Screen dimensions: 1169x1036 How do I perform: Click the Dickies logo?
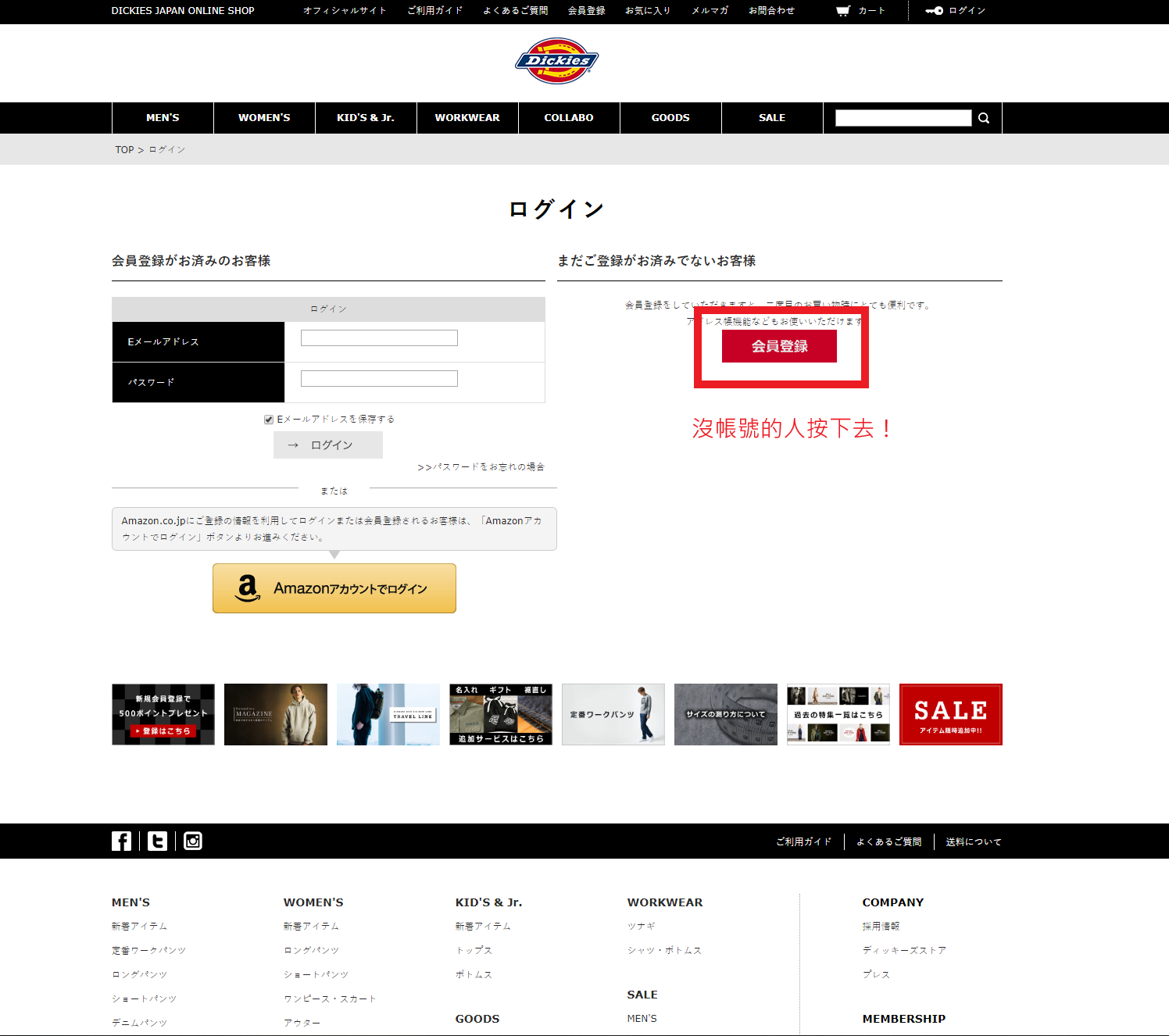pyautogui.click(x=556, y=61)
